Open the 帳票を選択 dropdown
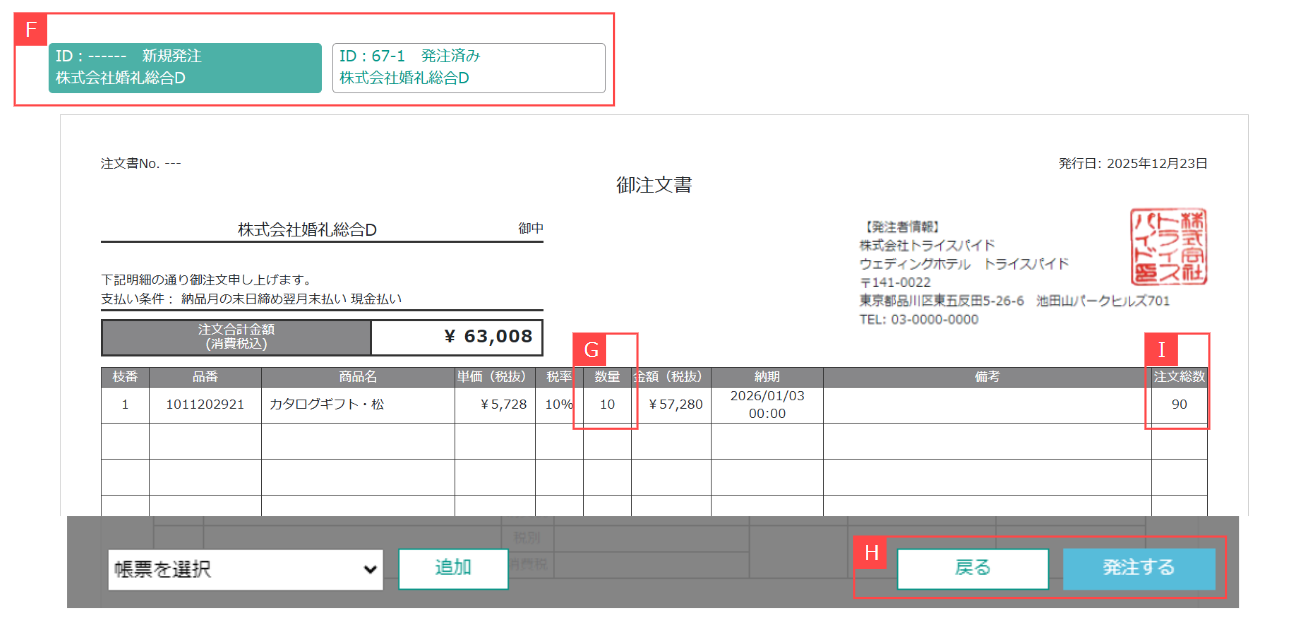This screenshot has height=643, width=1289. [x=245, y=569]
